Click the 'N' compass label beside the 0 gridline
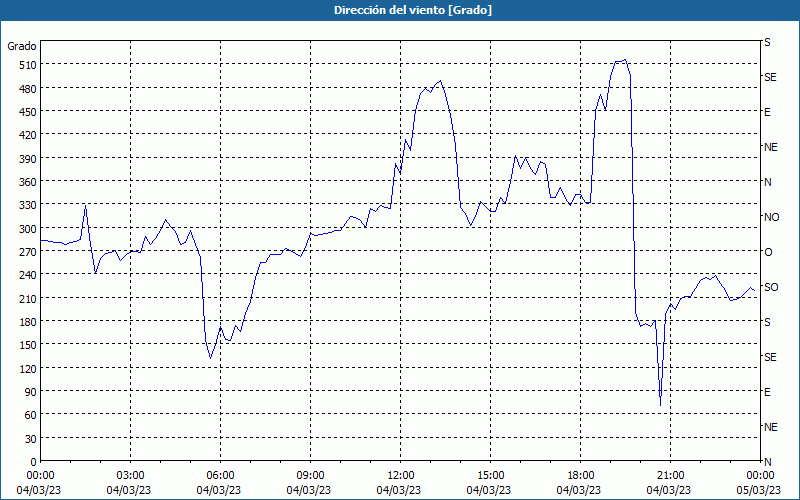The height and width of the screenshot is (500, 800). tap(767, 462)
